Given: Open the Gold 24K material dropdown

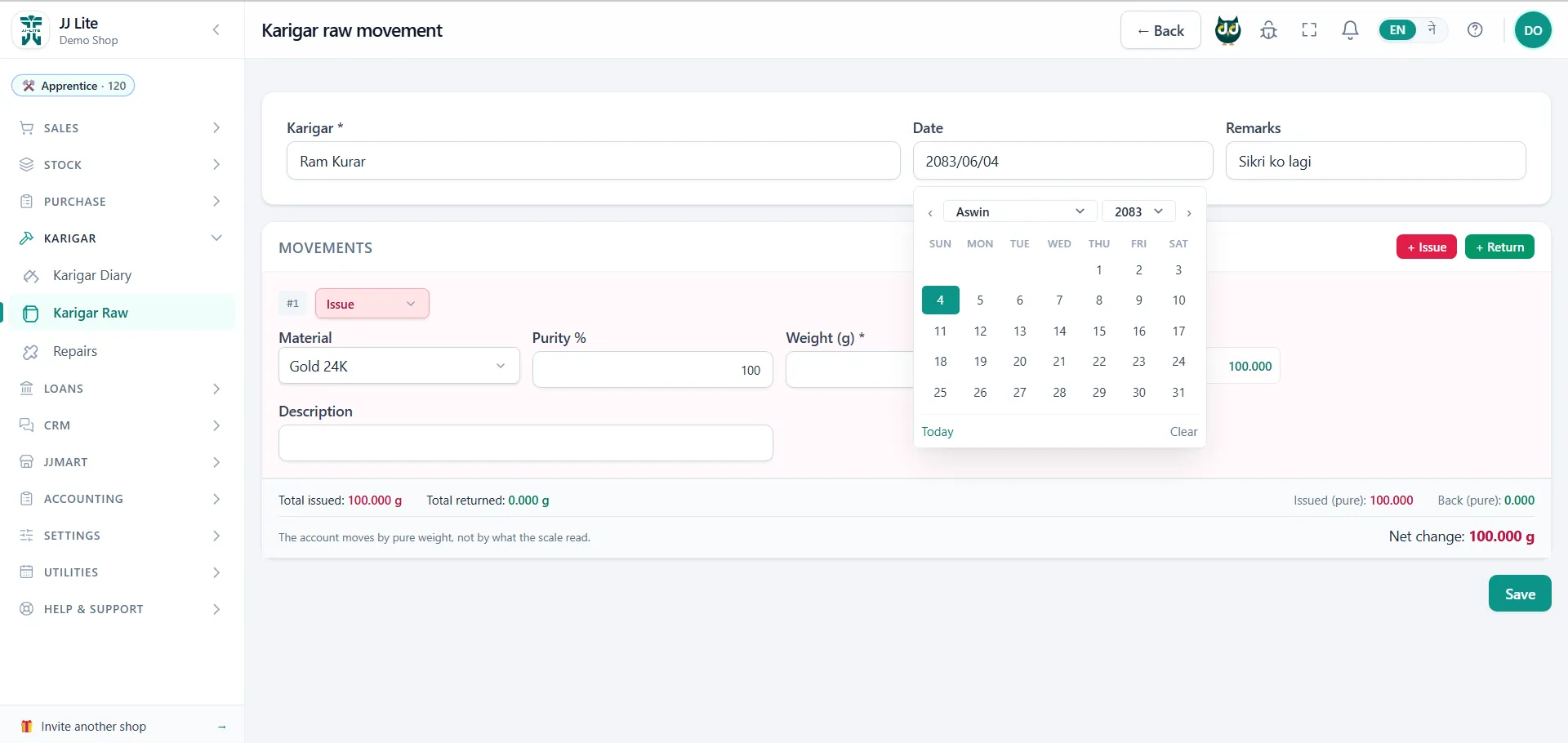Looking at the screenshot, I should (x=399, y=366).
